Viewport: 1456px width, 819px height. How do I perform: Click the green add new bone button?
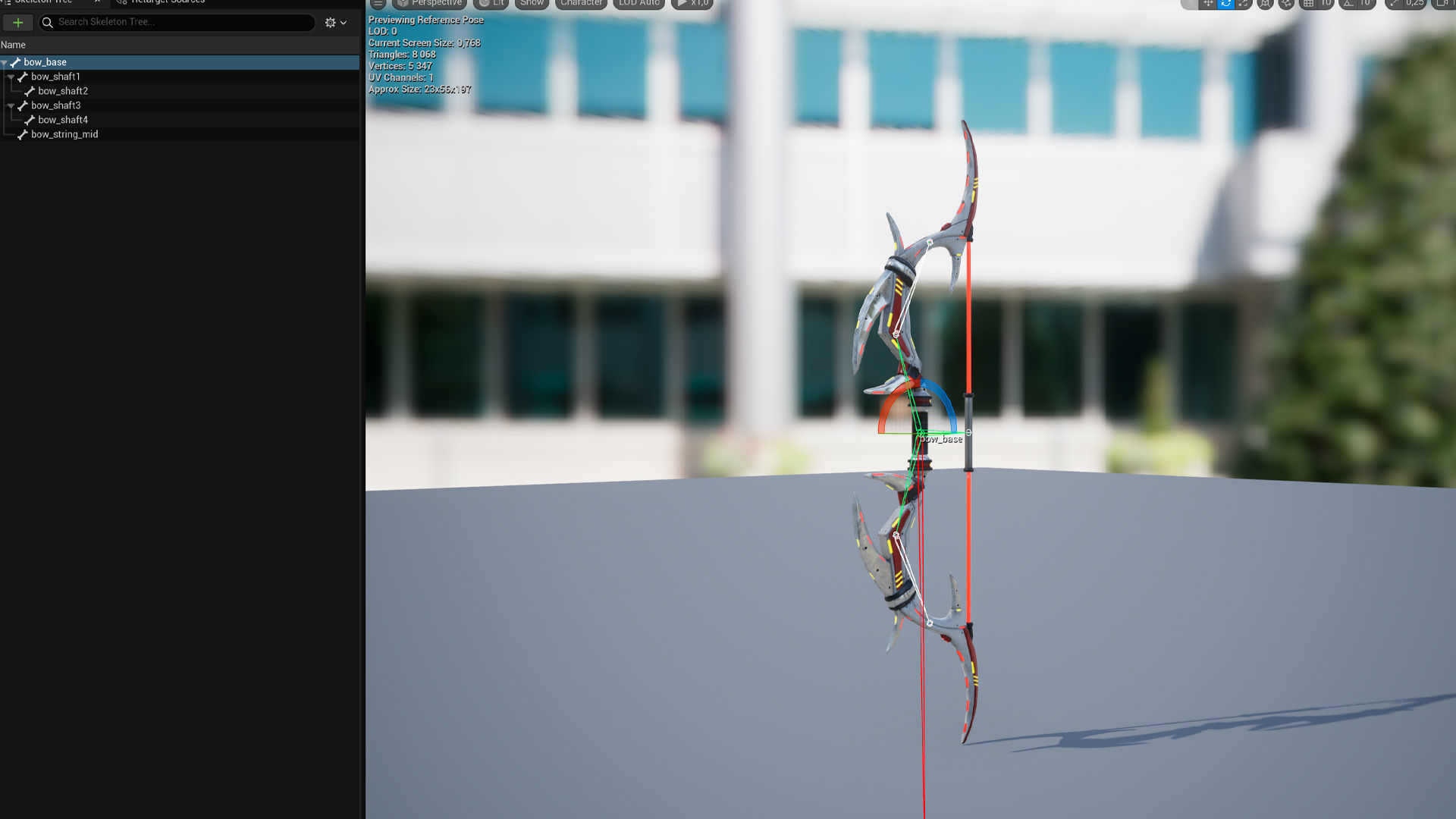coord(17,23)
